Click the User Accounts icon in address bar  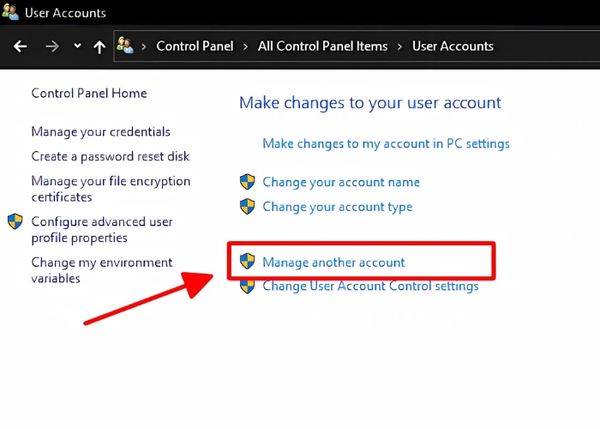pyautogui.click(x=126, y=46)
